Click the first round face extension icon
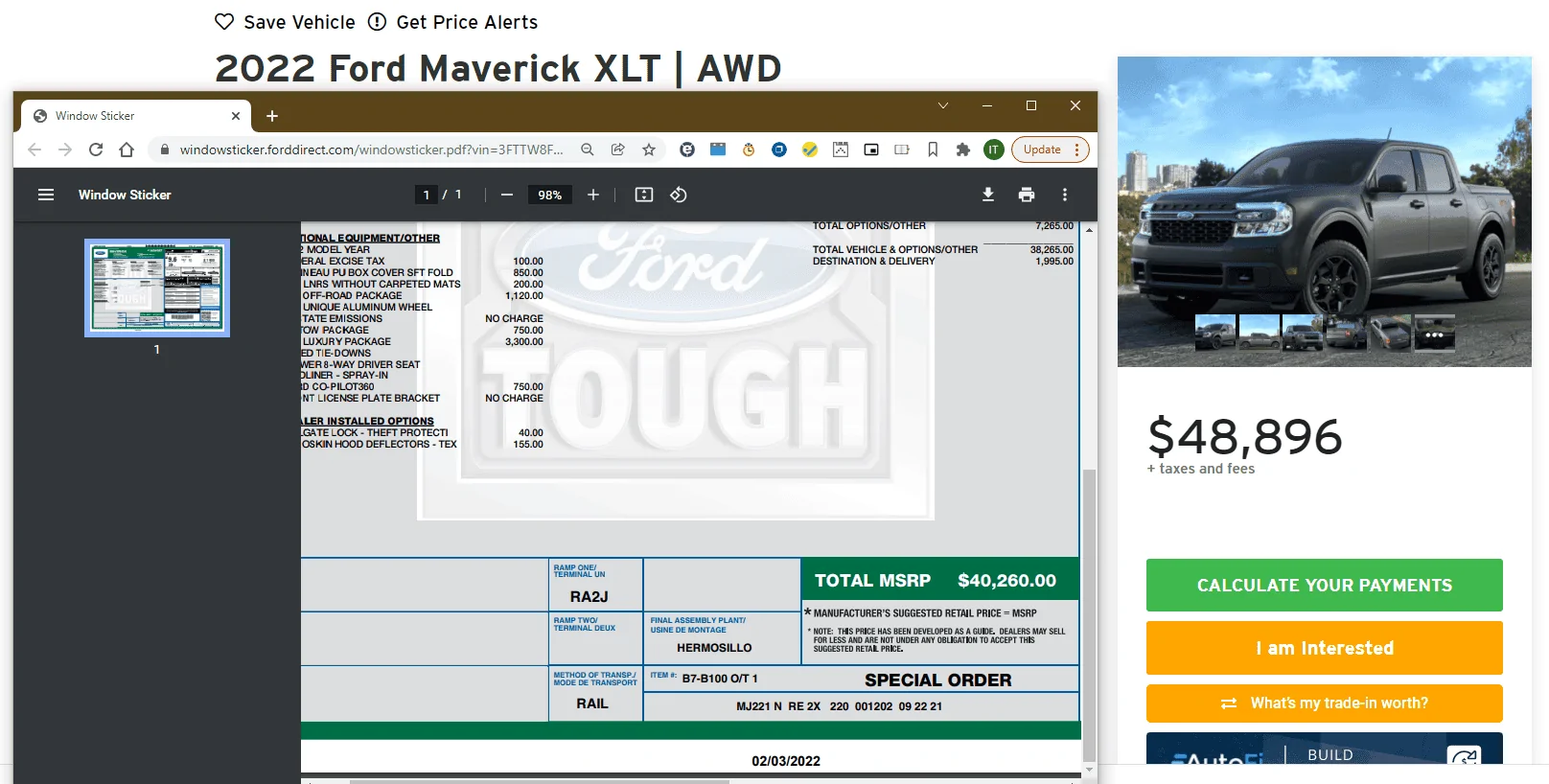Image resolution: width=1549 pixels, height=784 pixels. coord(687,150)
